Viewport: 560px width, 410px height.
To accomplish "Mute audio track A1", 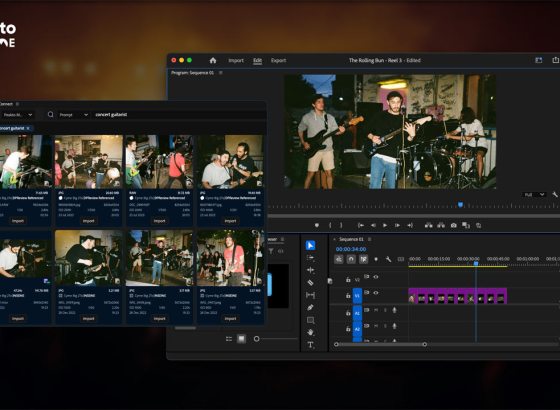I will click(376, 310).
